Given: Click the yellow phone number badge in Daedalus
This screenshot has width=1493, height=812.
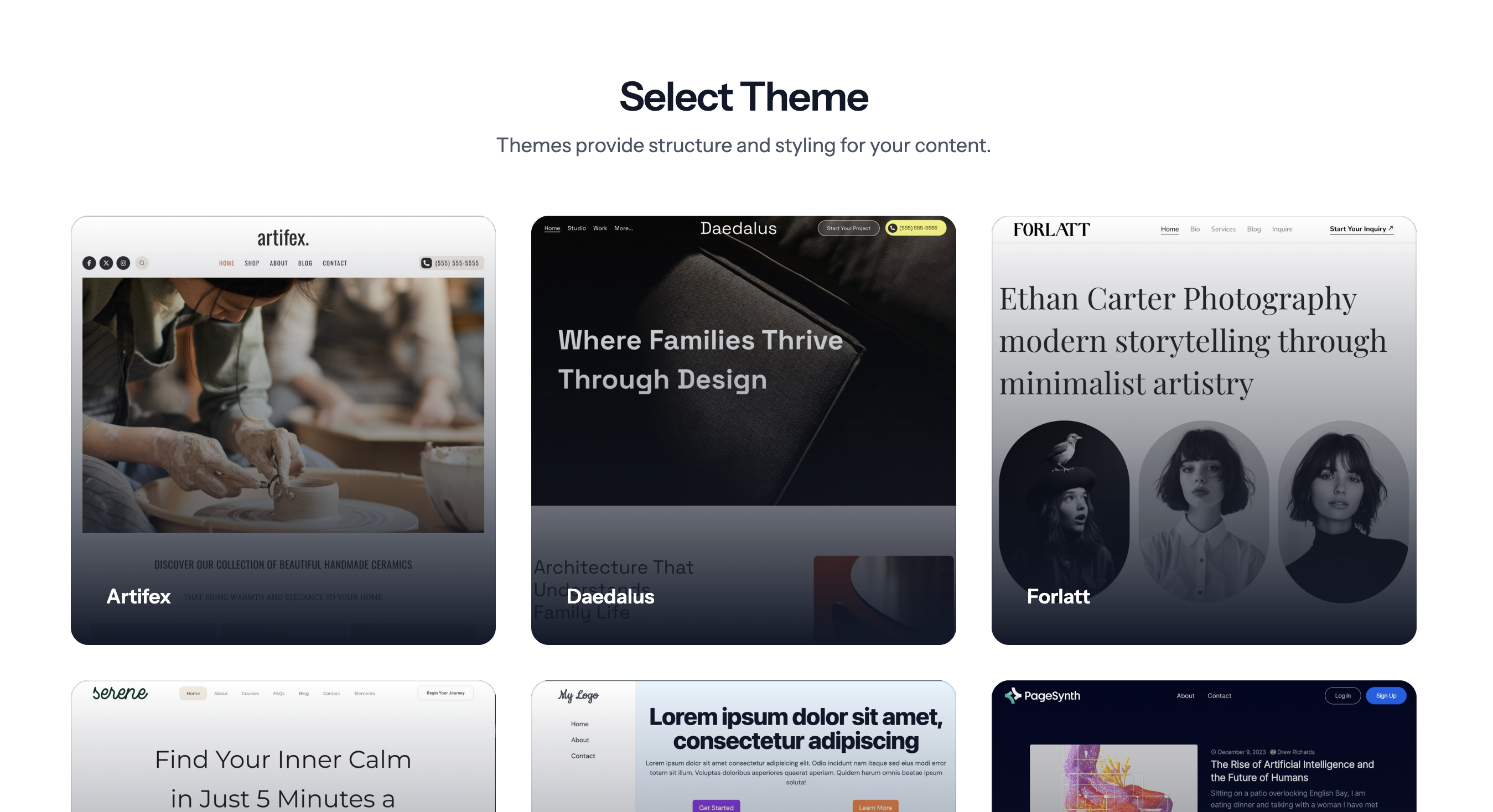Looking at the screenshot, I should [915, 228].
